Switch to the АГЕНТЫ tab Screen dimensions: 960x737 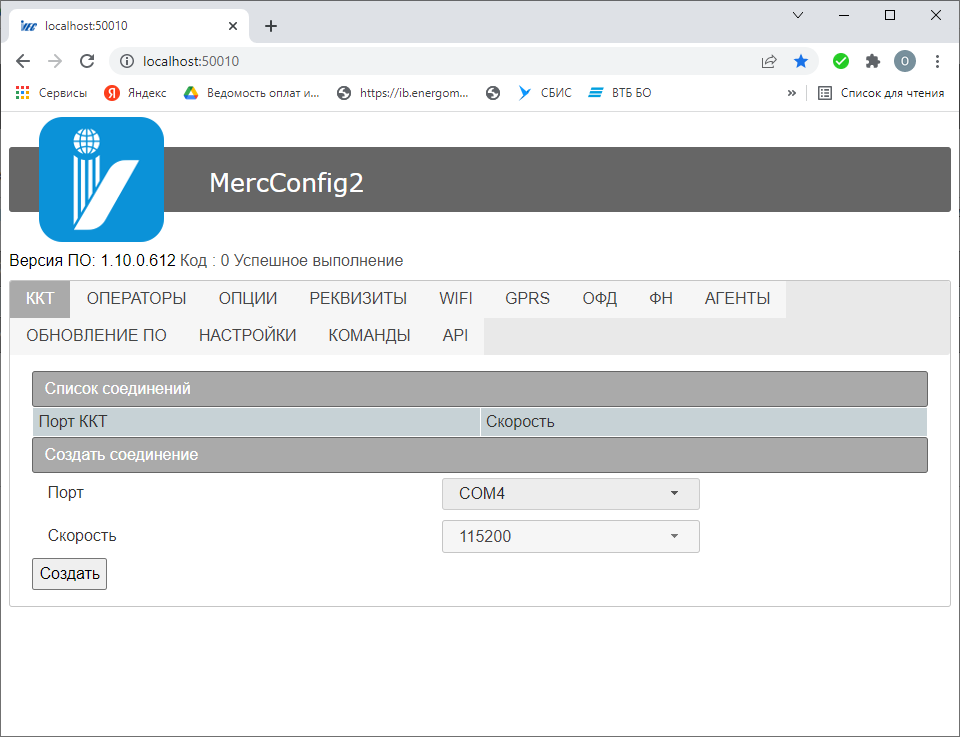[738, 299]
